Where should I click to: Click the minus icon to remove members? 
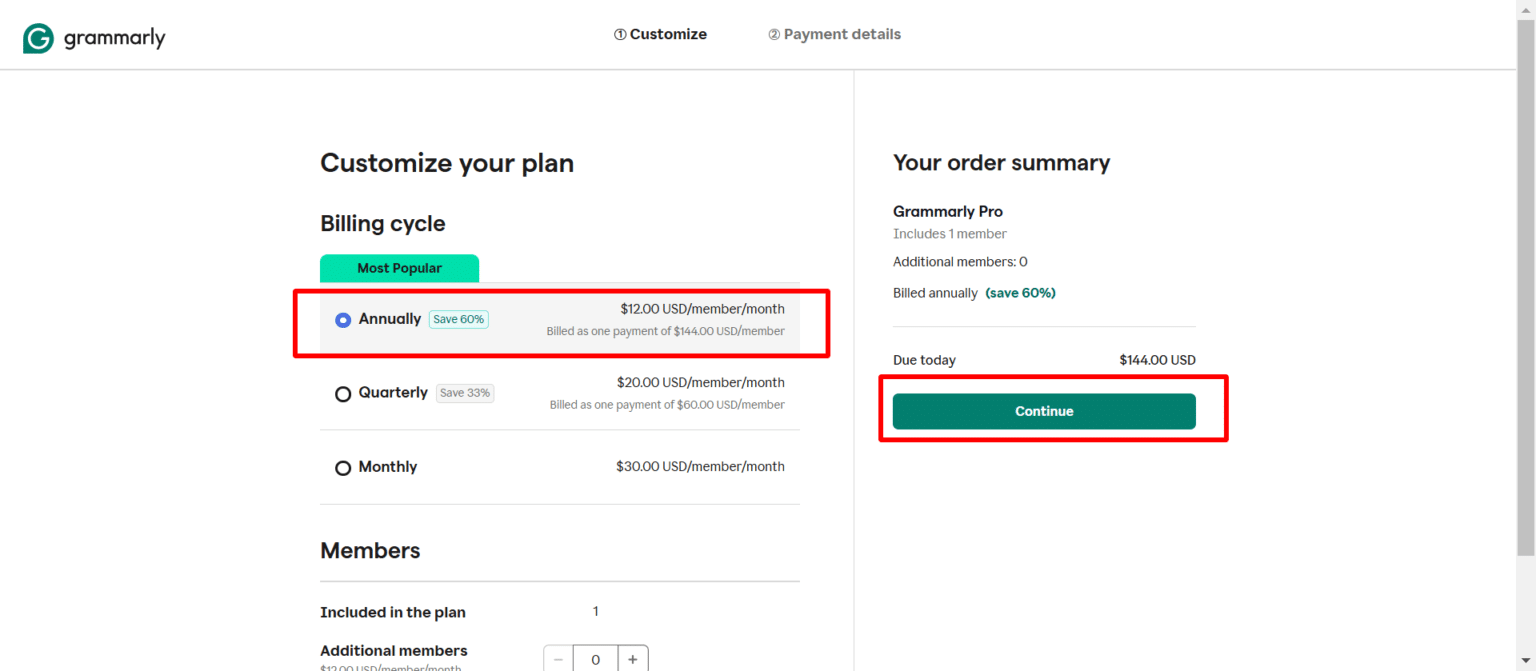coord(558,658)
